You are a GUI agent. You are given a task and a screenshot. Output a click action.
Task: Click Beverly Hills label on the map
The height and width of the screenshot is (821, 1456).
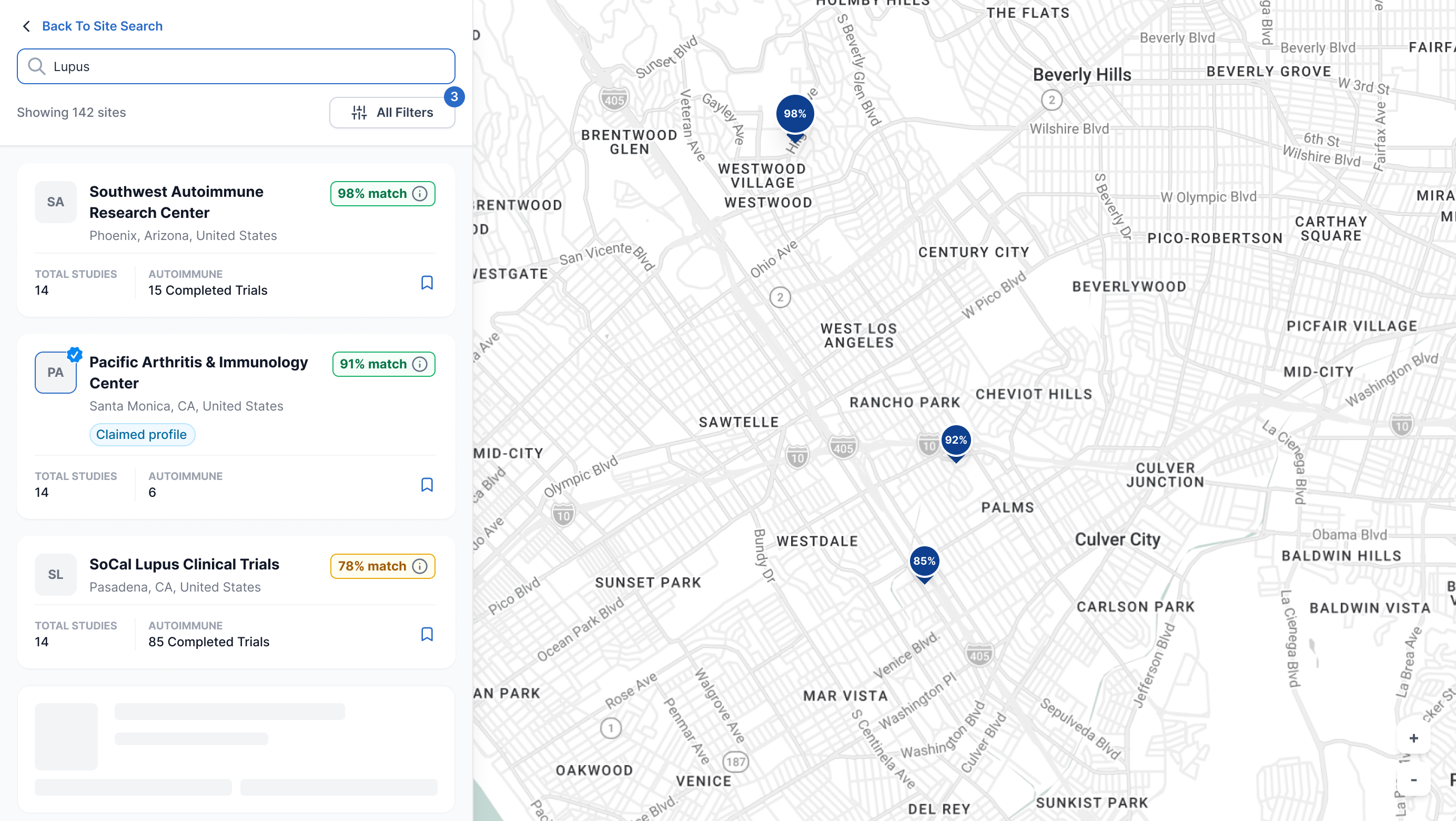click(1082, 75)
